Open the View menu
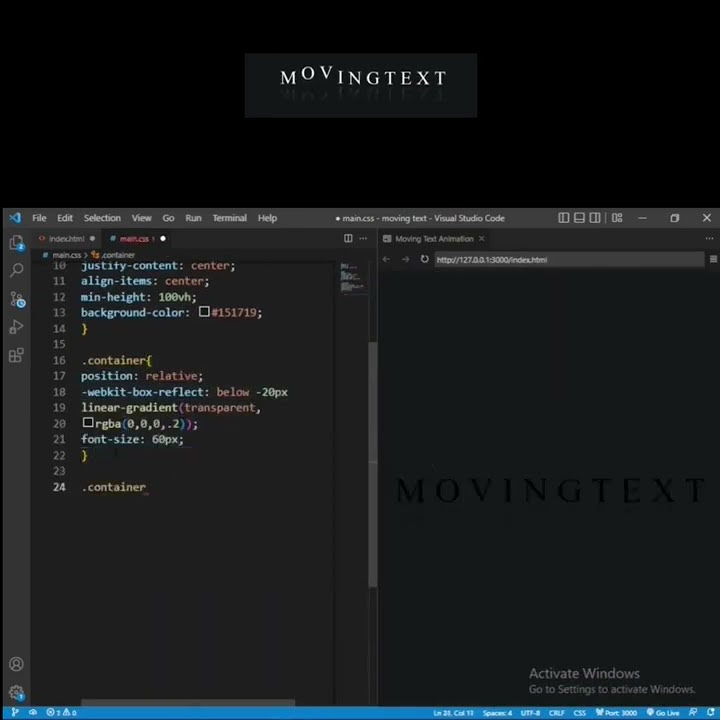The height and width of the screenshot is (720, 720). pos(141,218)
